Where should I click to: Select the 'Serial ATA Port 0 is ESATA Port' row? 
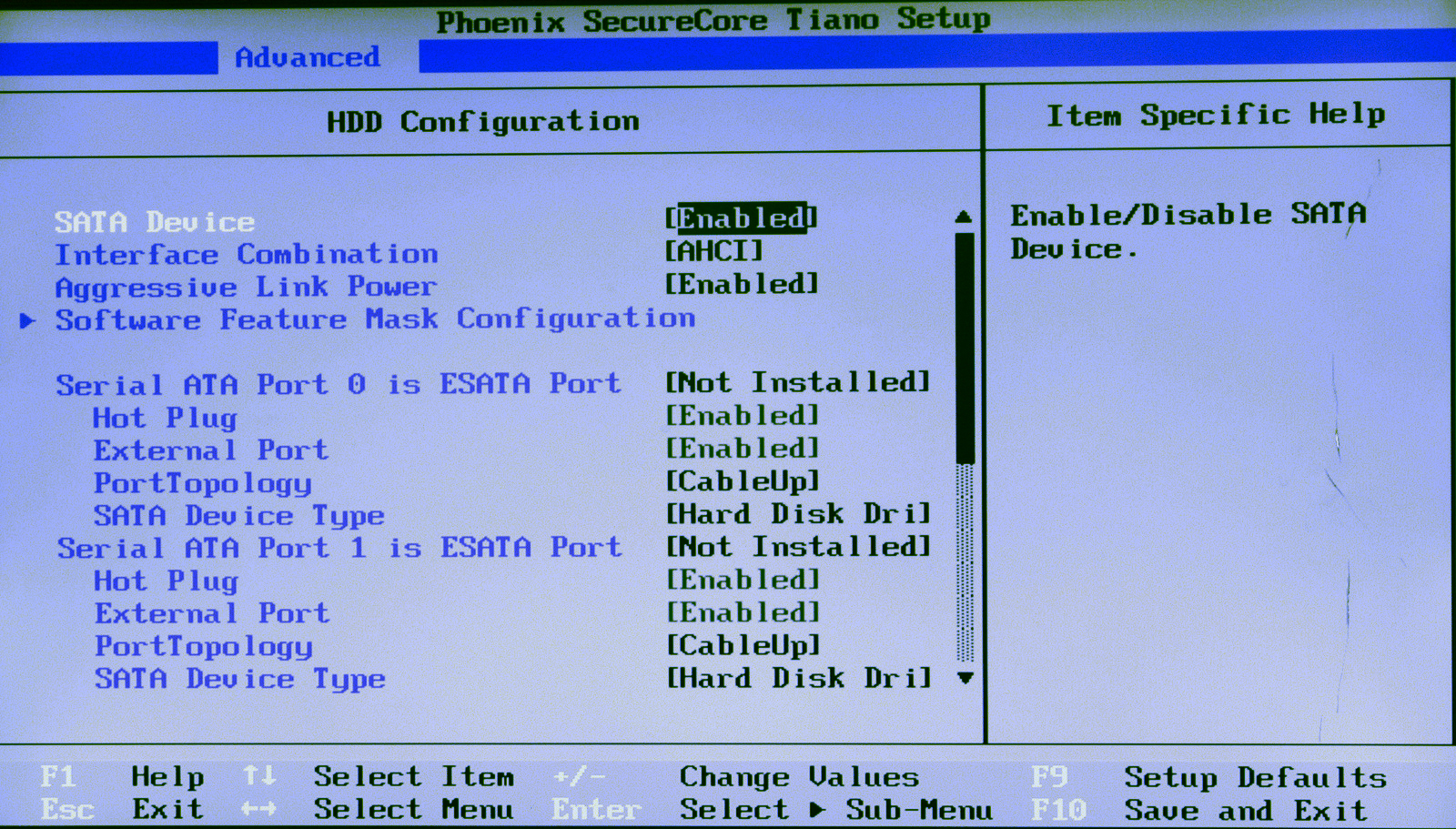click(x=339, y=384)
